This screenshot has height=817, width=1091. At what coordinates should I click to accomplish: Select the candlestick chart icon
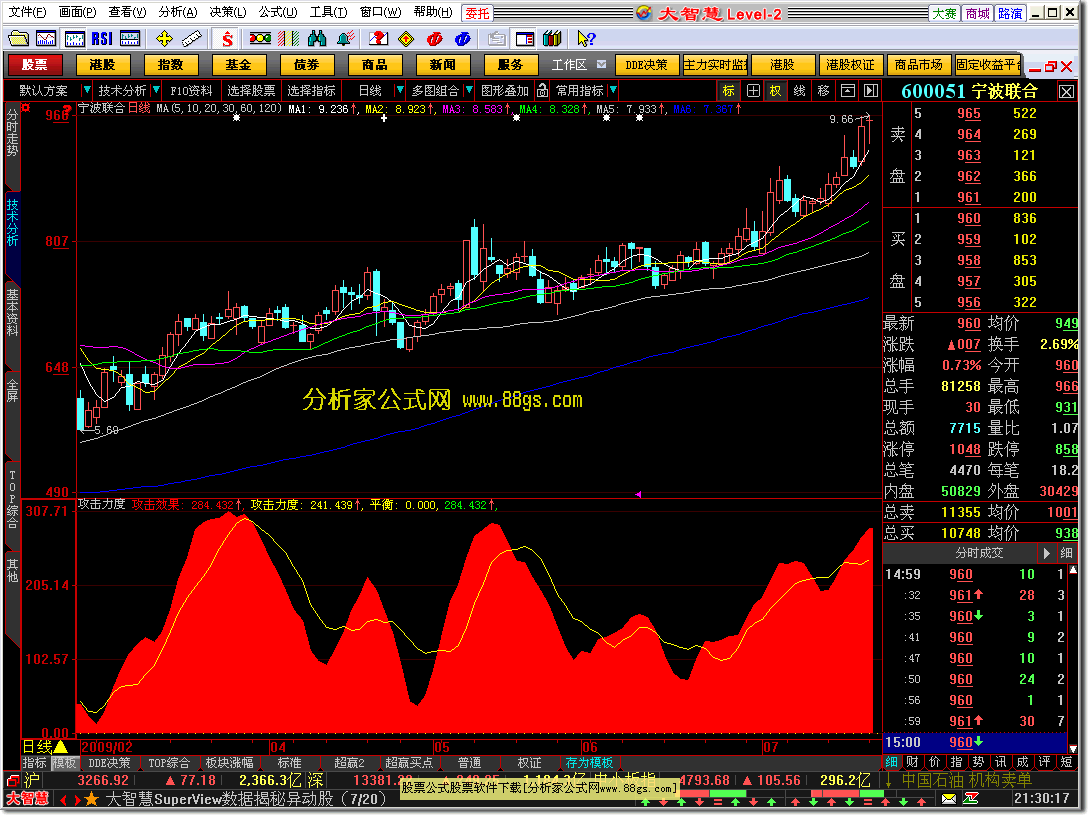click(x=74, y=38)
